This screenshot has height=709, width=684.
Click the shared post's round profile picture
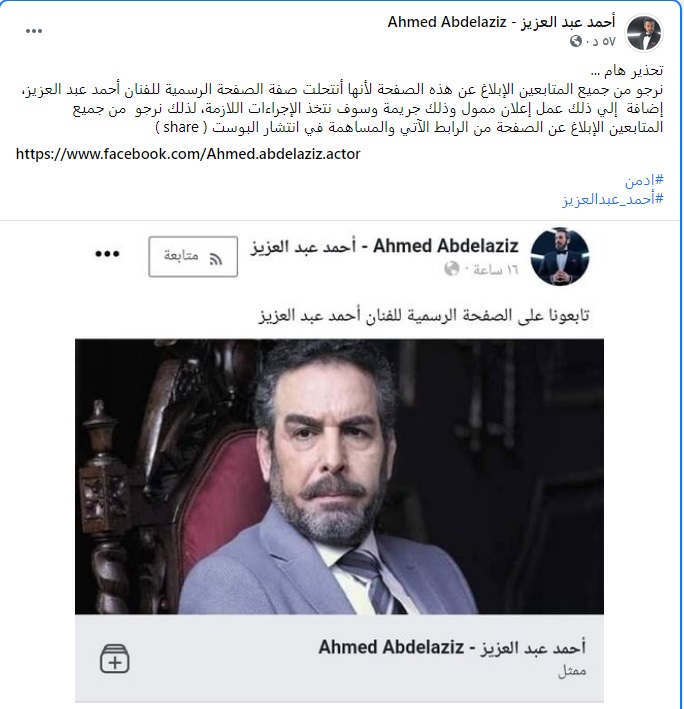[560, 256]
